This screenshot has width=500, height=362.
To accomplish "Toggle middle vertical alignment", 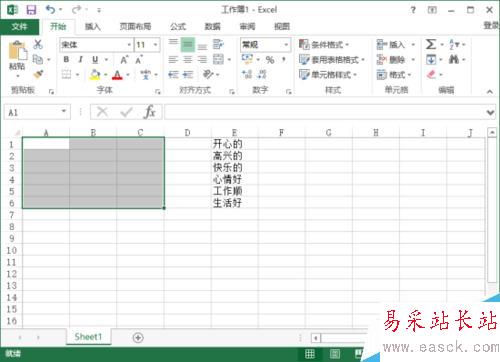I will click(188, 44).
